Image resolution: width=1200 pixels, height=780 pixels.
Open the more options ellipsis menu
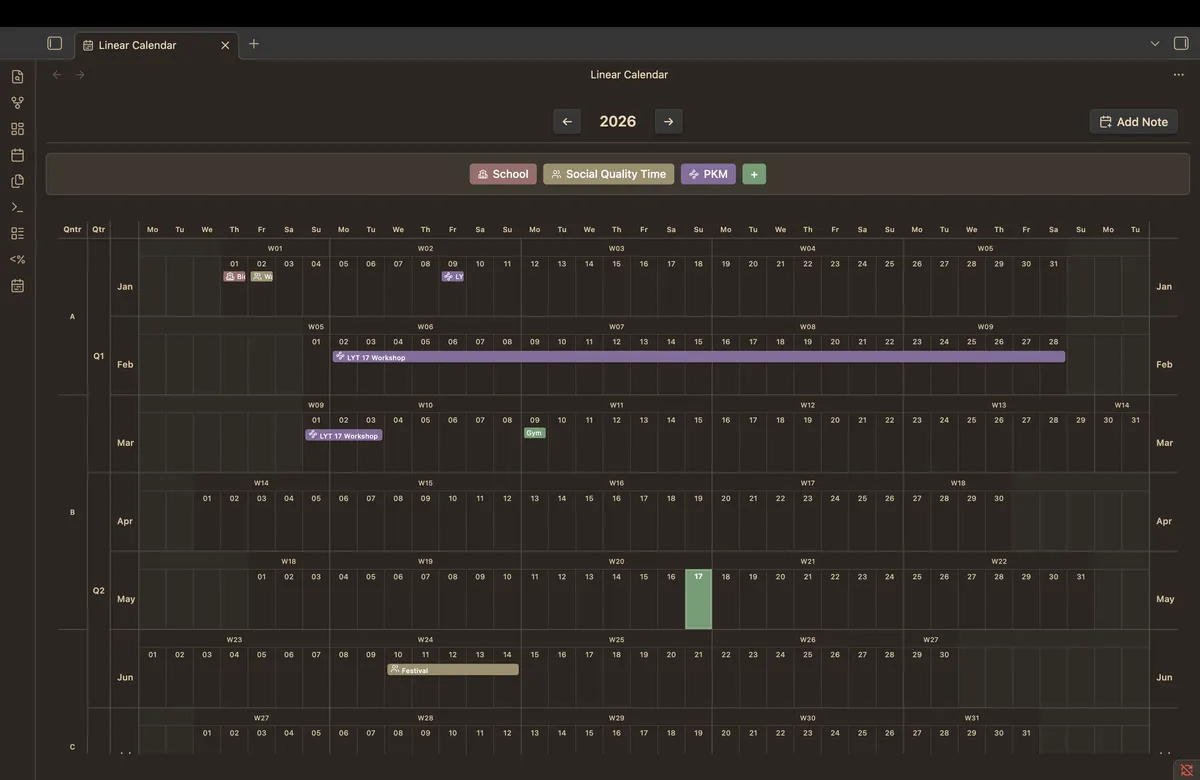[1178, 75]
